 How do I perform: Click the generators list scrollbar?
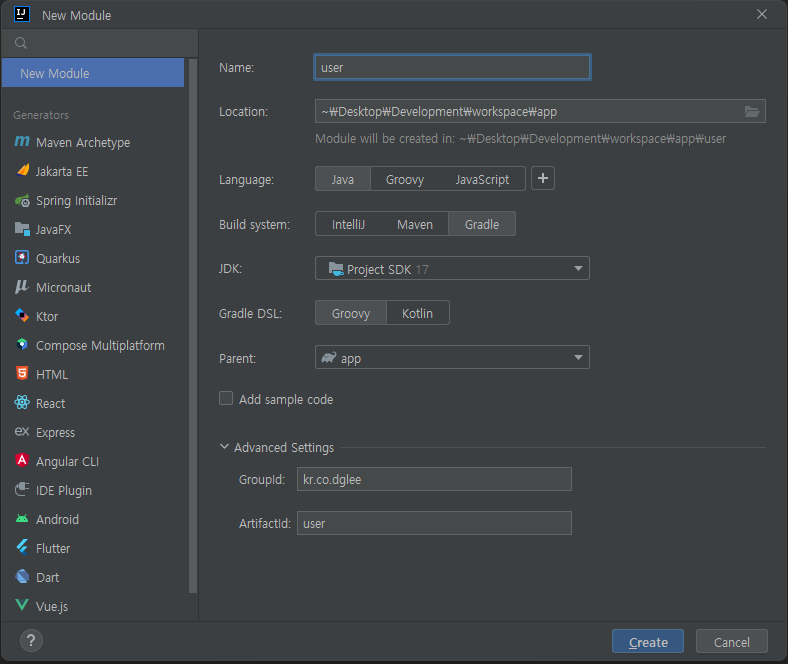click(193, 326)
